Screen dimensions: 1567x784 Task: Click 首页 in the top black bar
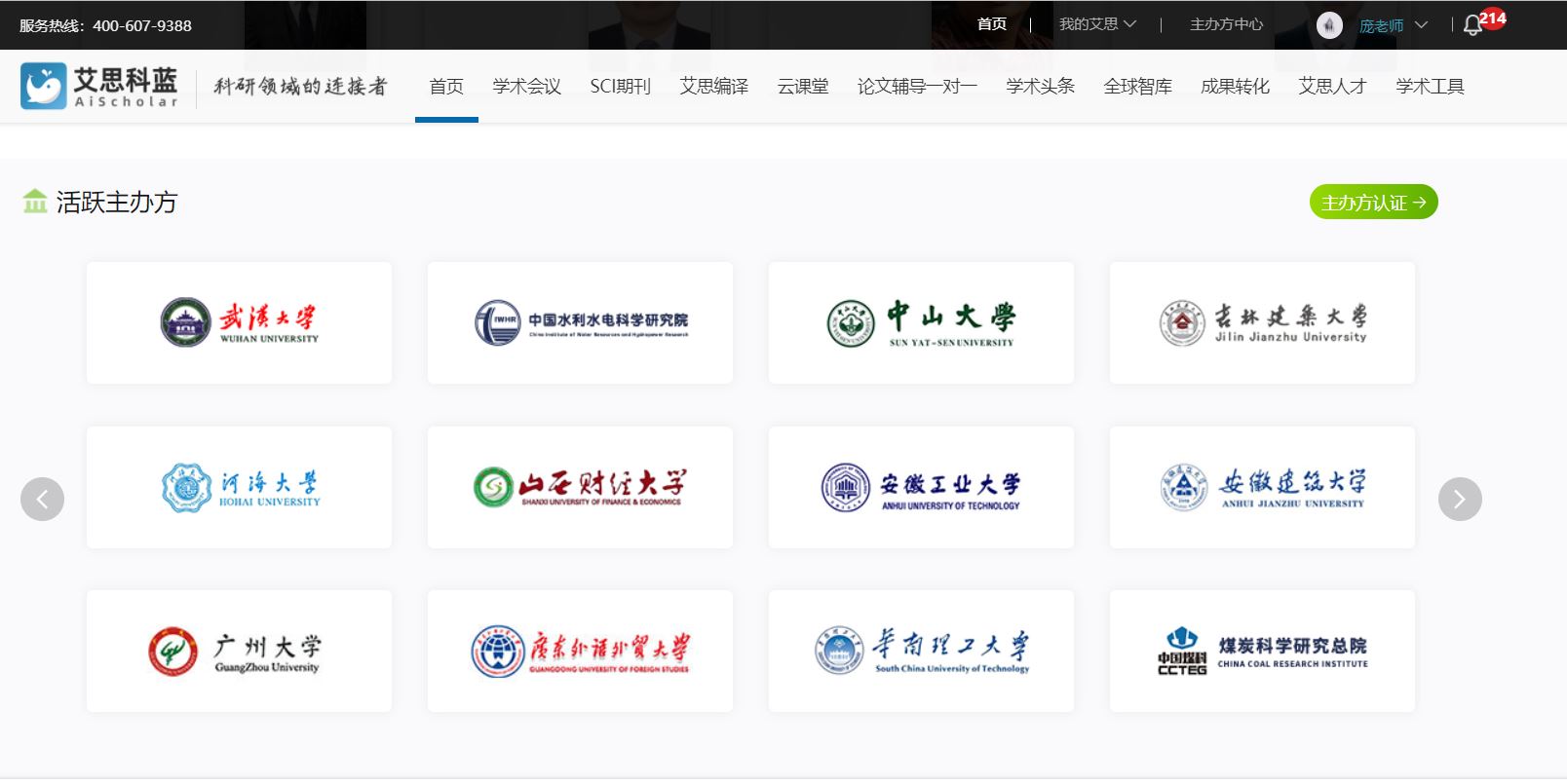coord(992,24)
